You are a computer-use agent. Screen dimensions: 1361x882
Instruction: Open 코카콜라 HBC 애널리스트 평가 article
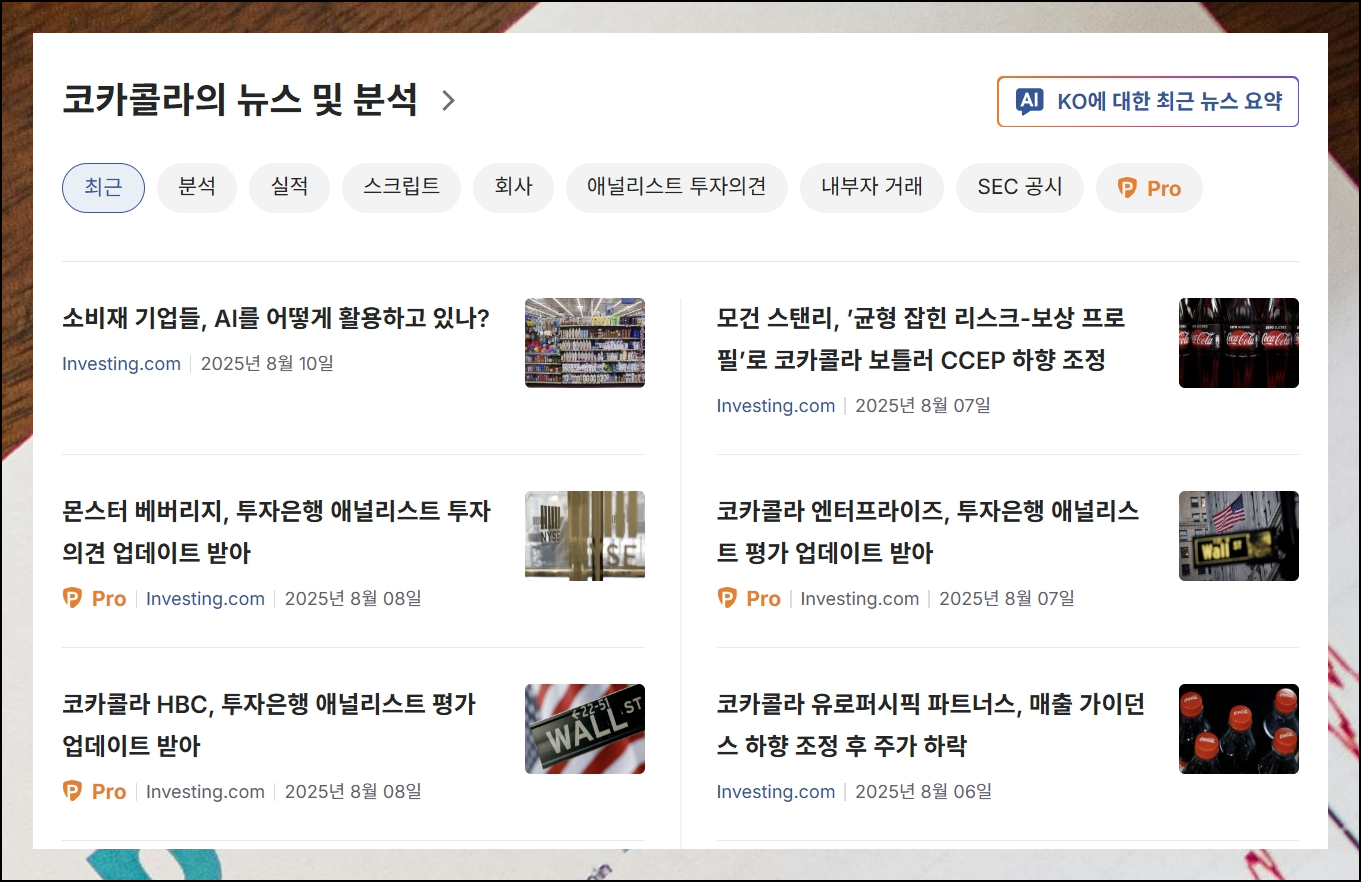click(x=269, y=725)
